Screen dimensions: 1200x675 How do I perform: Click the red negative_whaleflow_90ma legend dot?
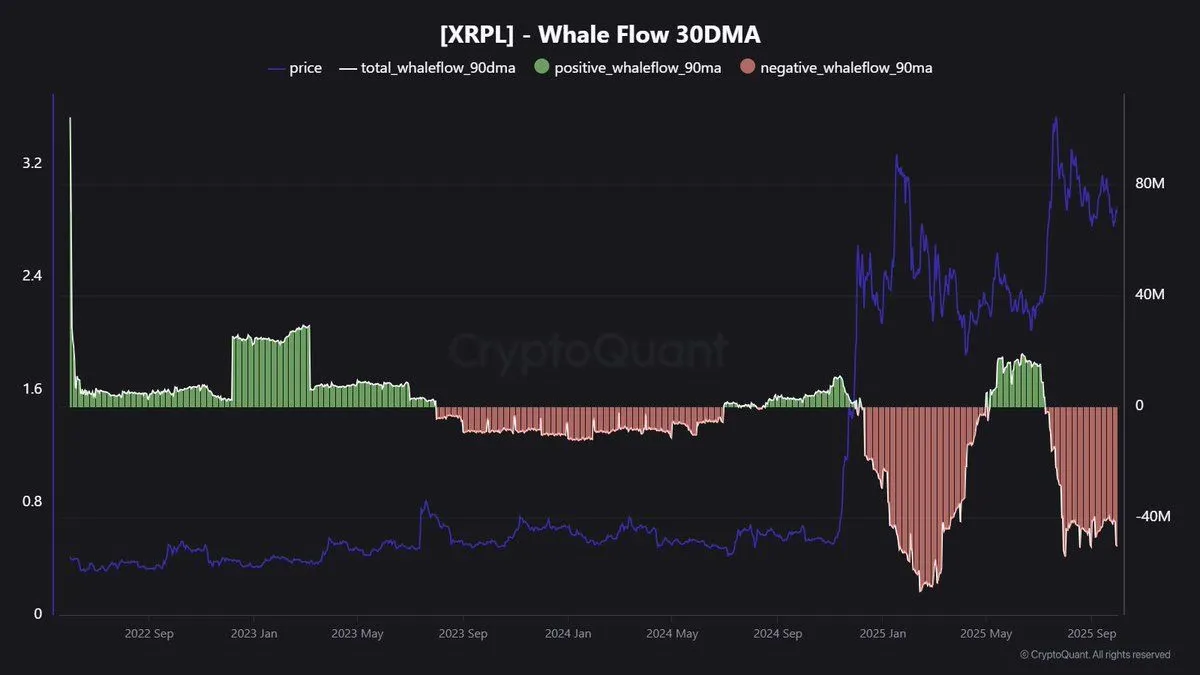pos(747,68)
